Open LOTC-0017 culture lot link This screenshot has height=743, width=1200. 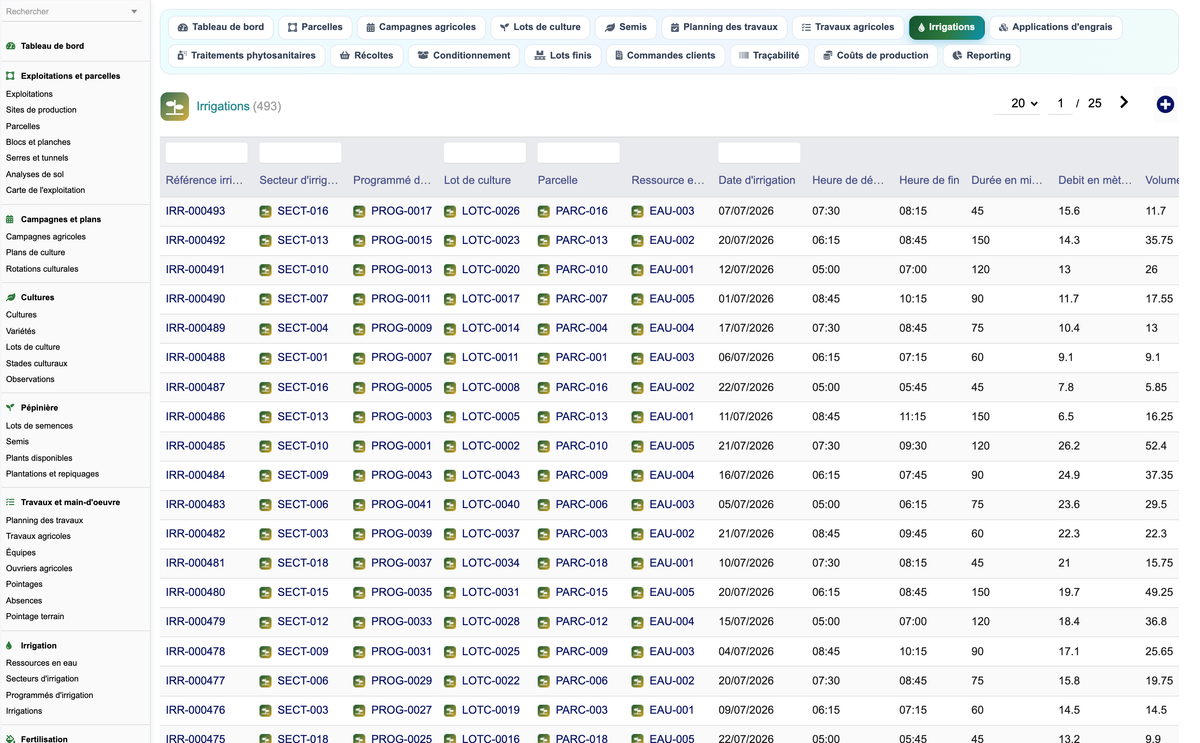click(490, 299)
